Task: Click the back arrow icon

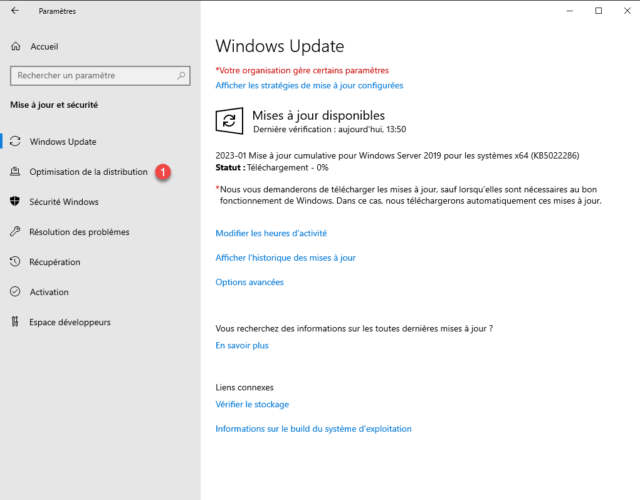Action: click(15, 11)
